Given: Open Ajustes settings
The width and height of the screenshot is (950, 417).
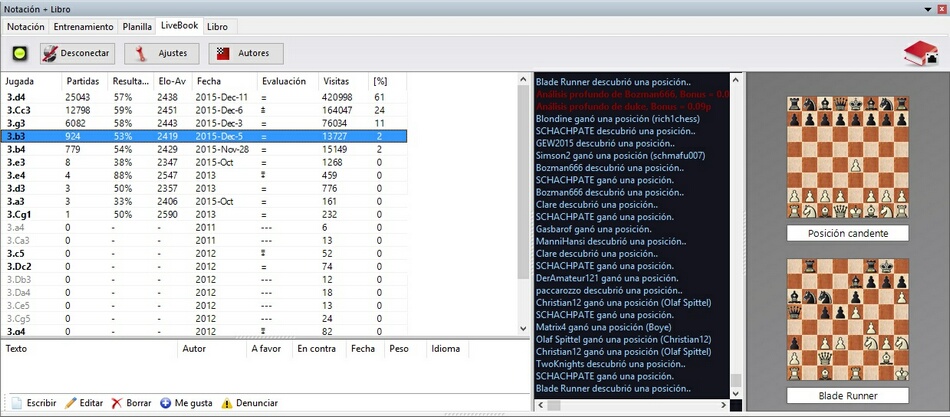Looking at the screenshot, I should pos(162,53).
